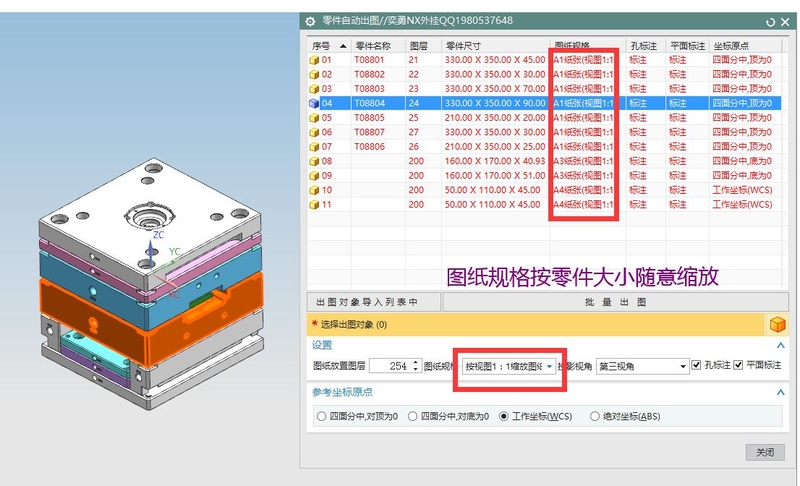
Task: Toggle the 孔标注 checkbox
Action: pyautogui.click(x=696, y=365)
